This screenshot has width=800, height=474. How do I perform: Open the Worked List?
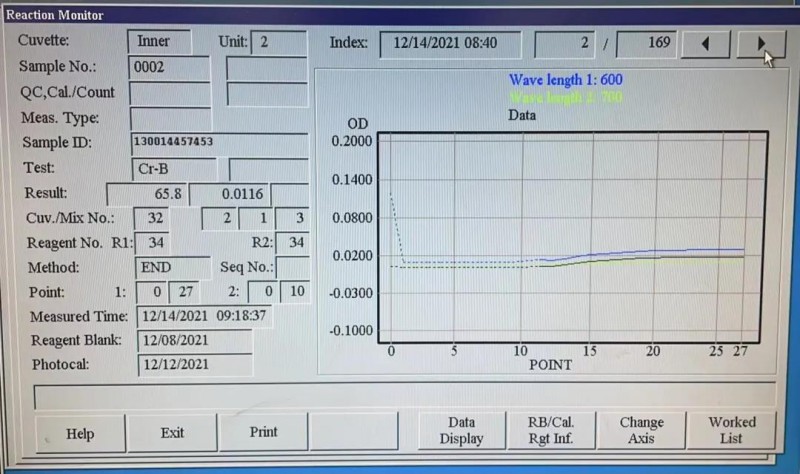[x=731, y=430]
